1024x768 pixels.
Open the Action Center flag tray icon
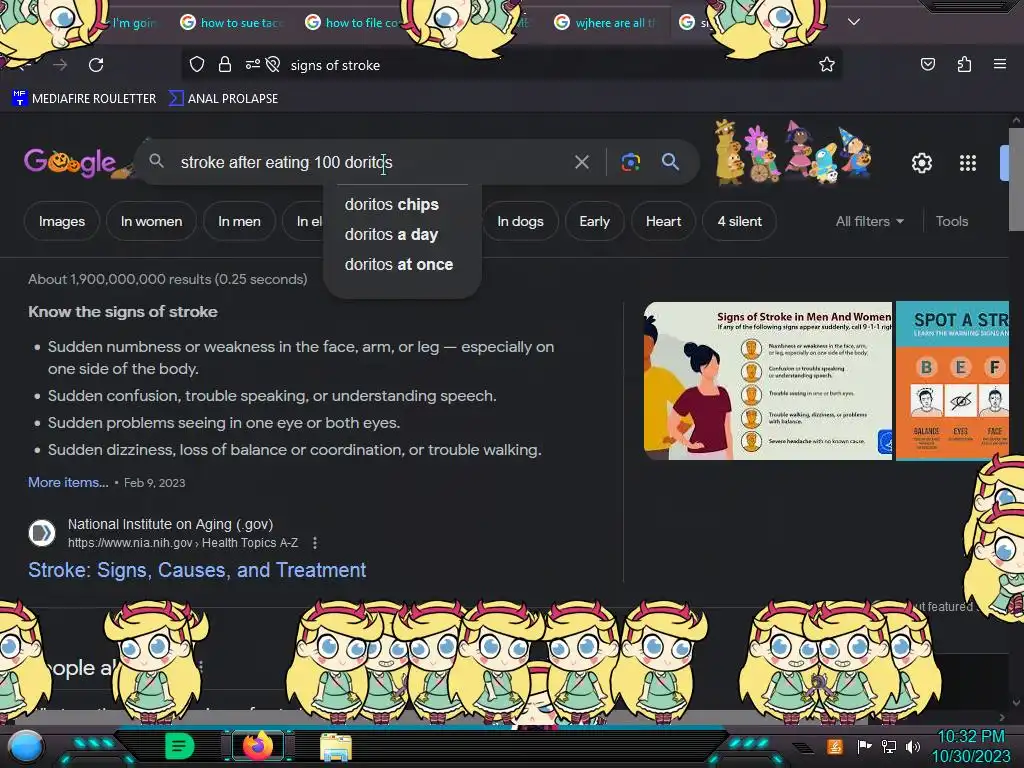point(865,746)
